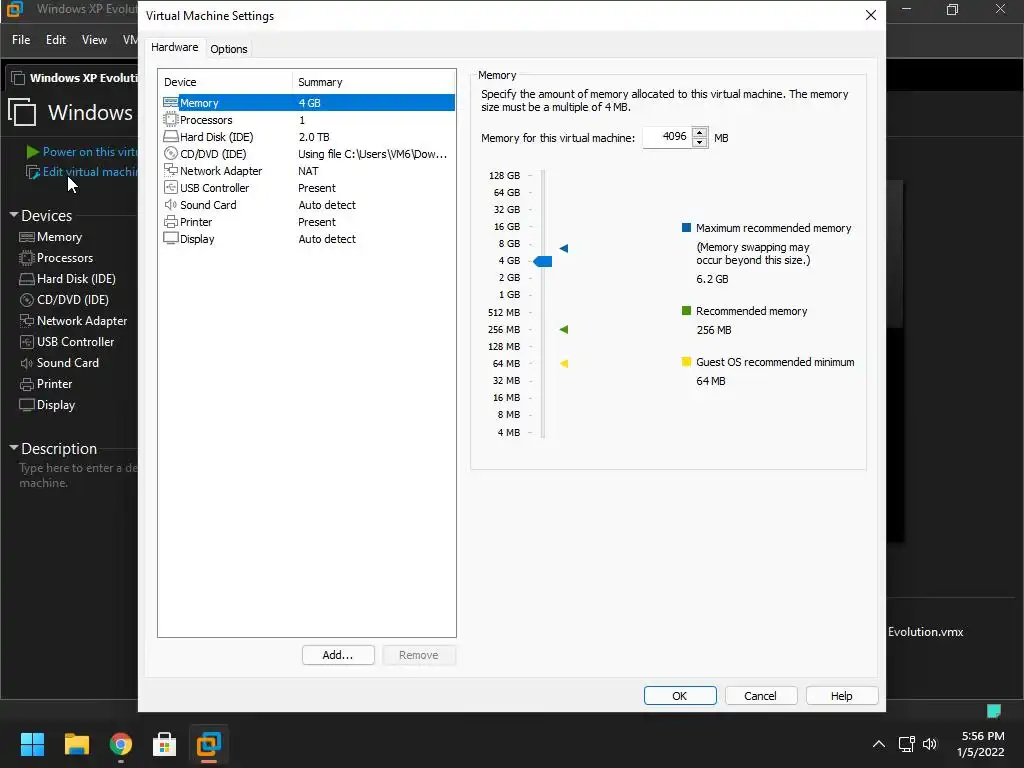1024x768 pixels.
Task: Select the Windows XP Evolution VM tab
Action: [74, 78]
